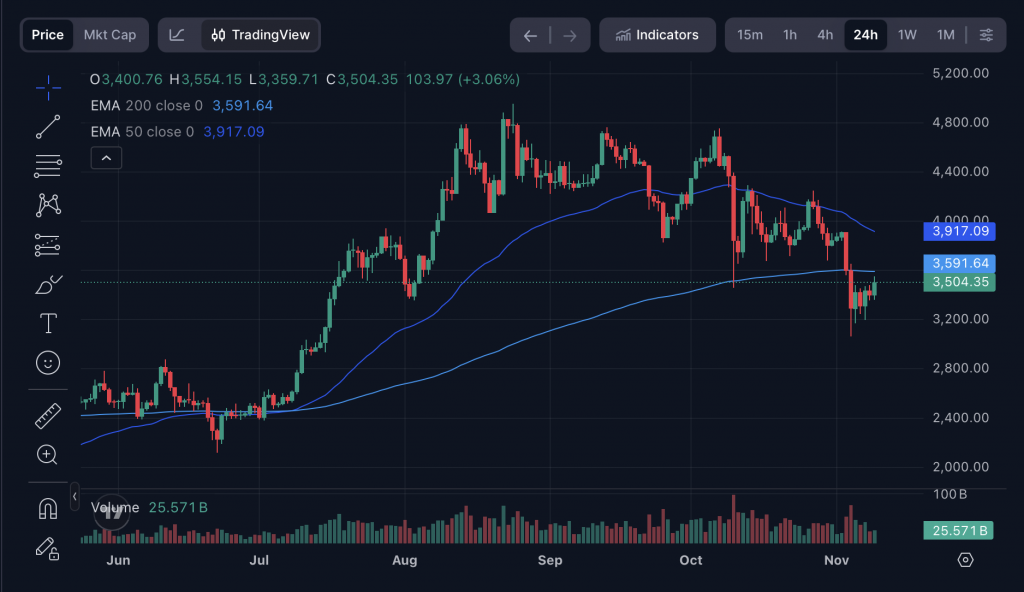1024x592 pixels.
Task: Click the TradingView candles button
Action: pyautogui.click(x=259, y=34)
